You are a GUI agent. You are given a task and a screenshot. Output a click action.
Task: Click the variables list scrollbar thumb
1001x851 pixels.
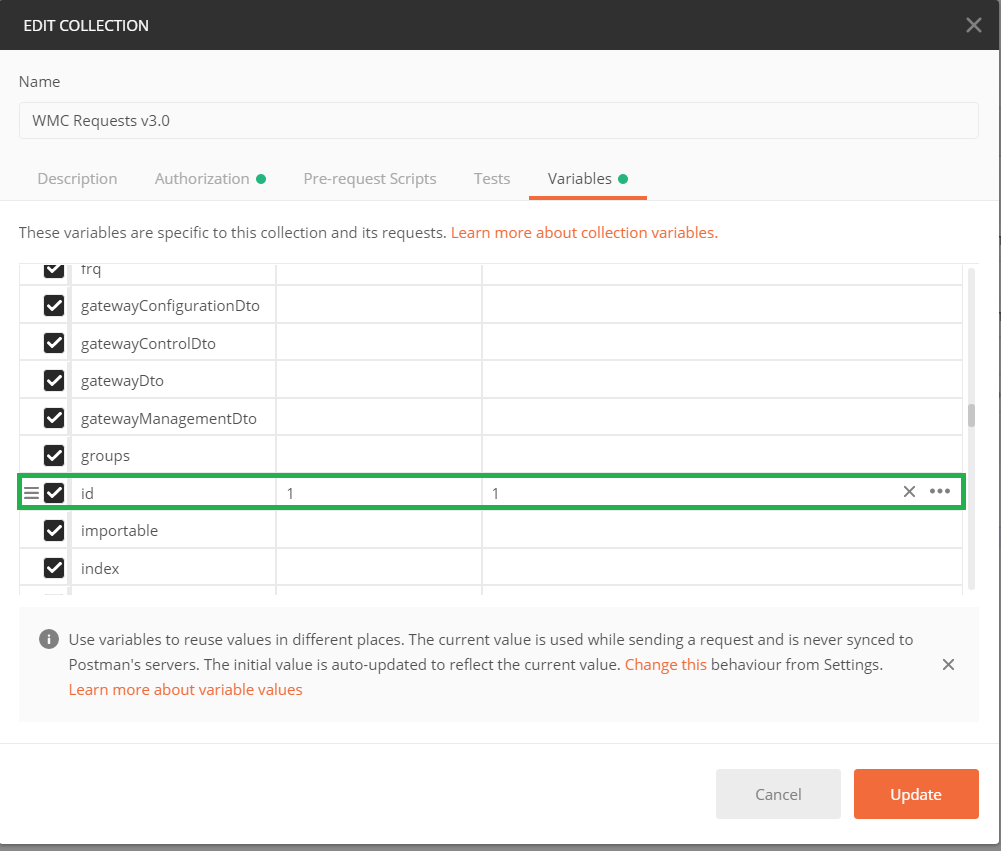click(970, 415)
